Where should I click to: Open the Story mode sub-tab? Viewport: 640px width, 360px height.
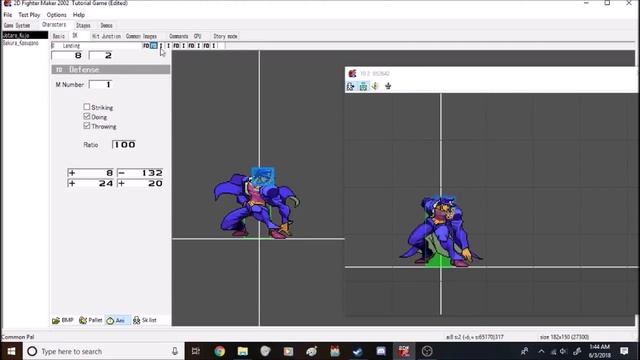[x=225, y=36]
